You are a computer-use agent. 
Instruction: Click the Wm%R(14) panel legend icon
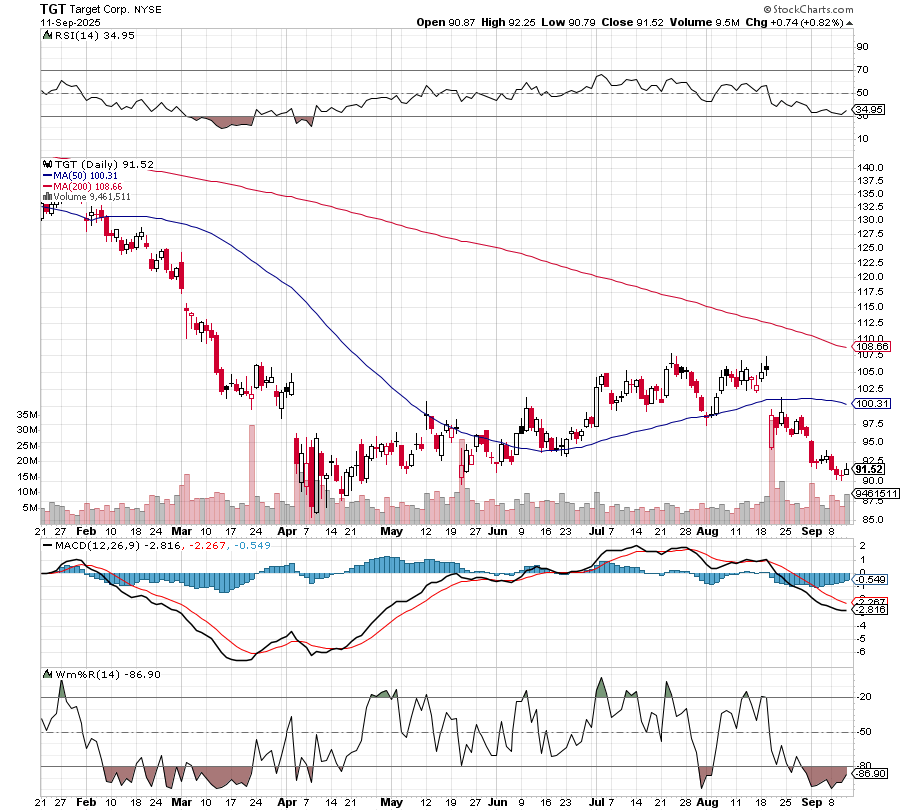pyautogui.click(x=48, y=674)
